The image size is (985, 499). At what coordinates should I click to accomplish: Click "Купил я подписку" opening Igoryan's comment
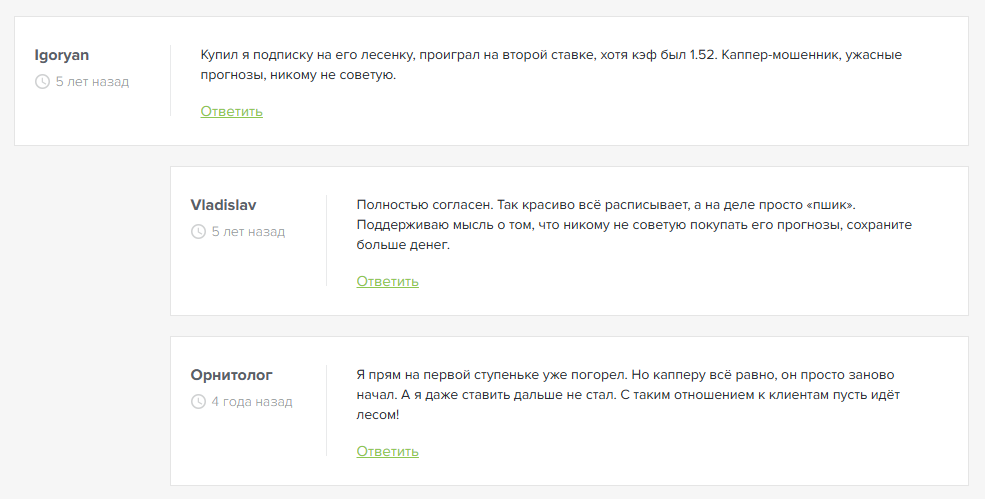pos(256,55)
